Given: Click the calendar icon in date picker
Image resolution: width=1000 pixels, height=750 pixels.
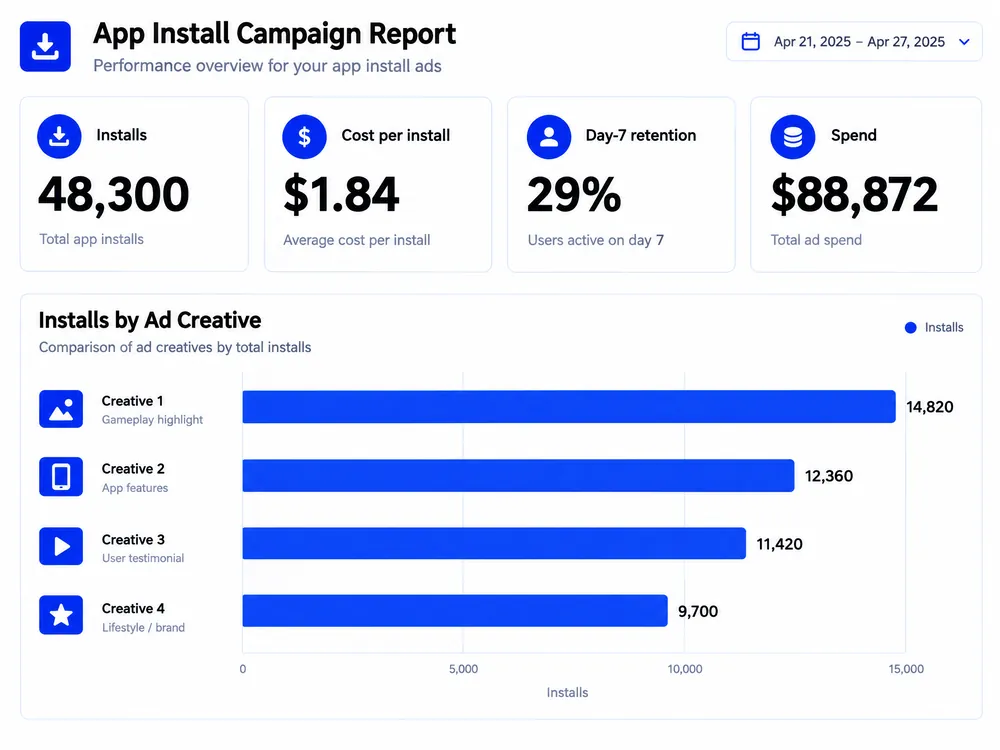Looking at the screenshot, I should tap(751, 41).
